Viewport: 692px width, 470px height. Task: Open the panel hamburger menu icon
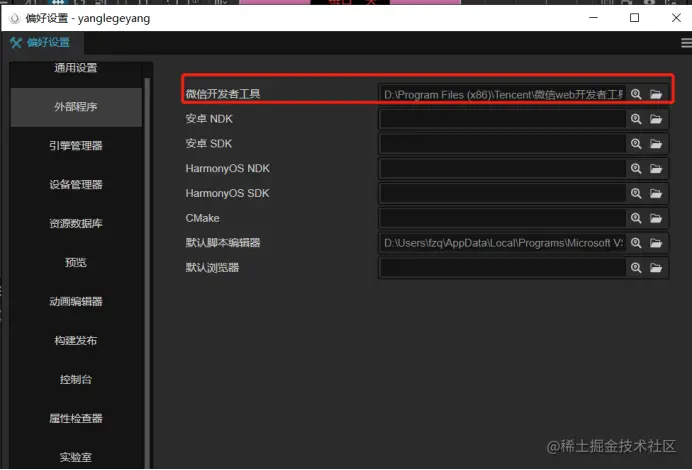pyautogui.click(x=686, y=43)
